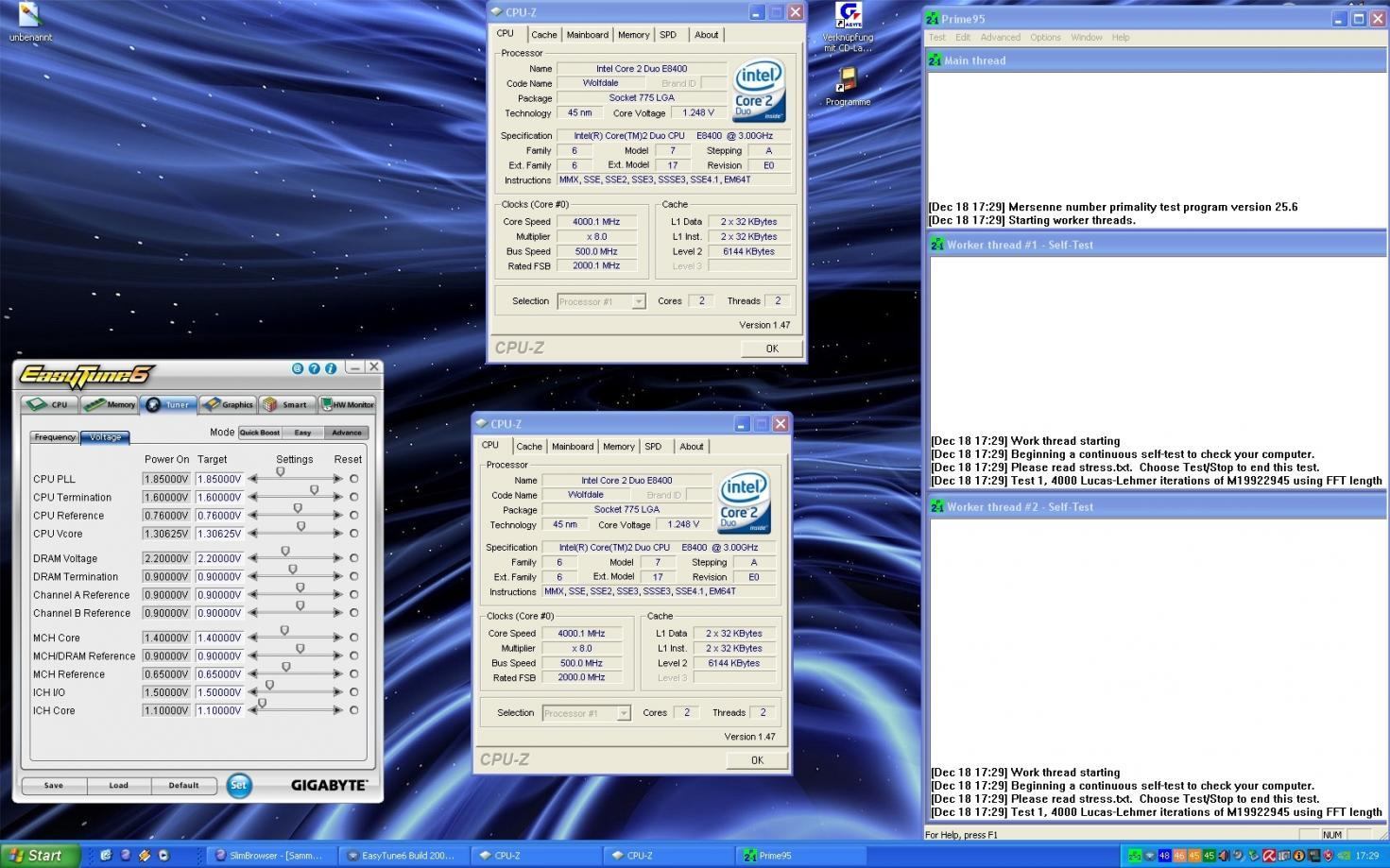Click CPU Vcore slider right increase arrow
Screen dimensions: 1390x868
click(338, 534)
